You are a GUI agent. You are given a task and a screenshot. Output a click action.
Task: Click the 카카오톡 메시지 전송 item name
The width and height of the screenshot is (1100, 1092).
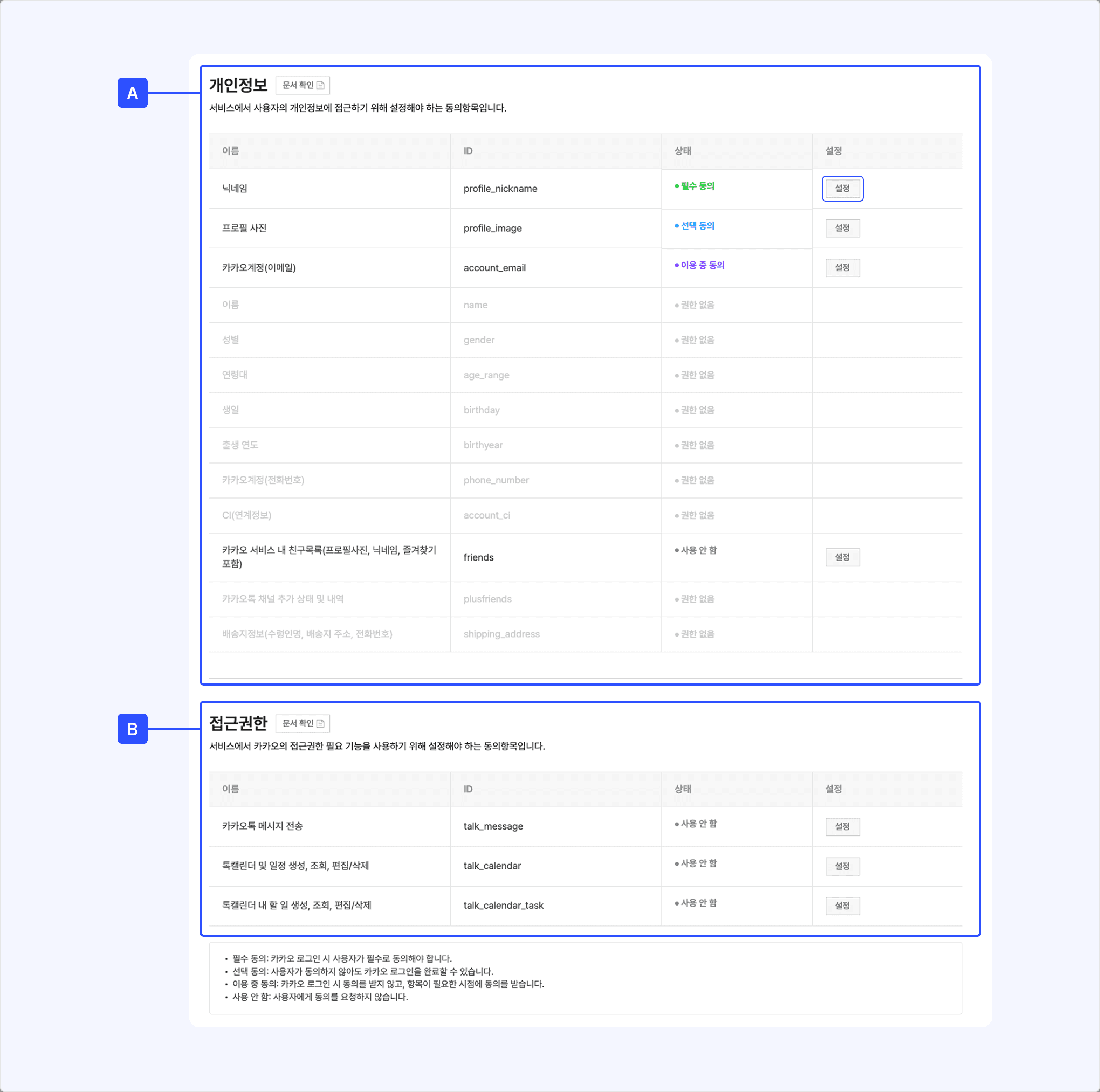tap(262, 826)
